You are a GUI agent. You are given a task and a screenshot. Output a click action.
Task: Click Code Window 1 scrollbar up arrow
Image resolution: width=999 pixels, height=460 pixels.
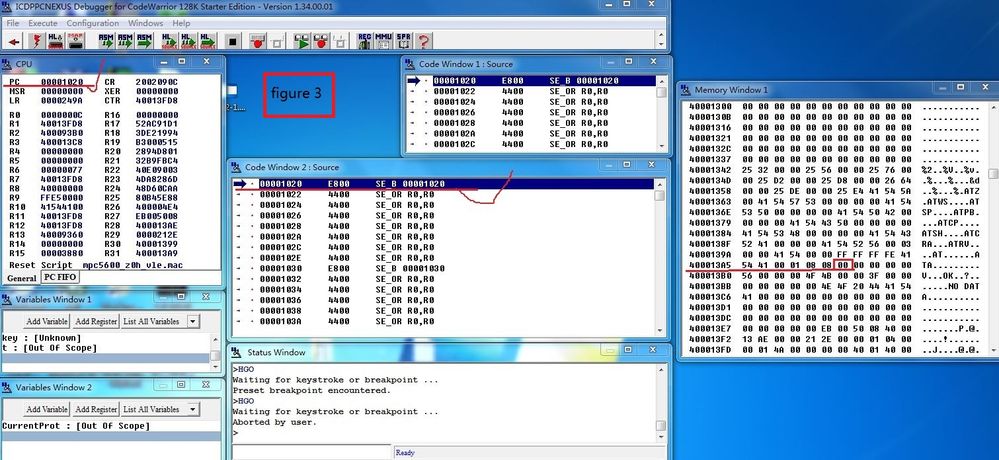pyautogui.click(x=661, y=81)
